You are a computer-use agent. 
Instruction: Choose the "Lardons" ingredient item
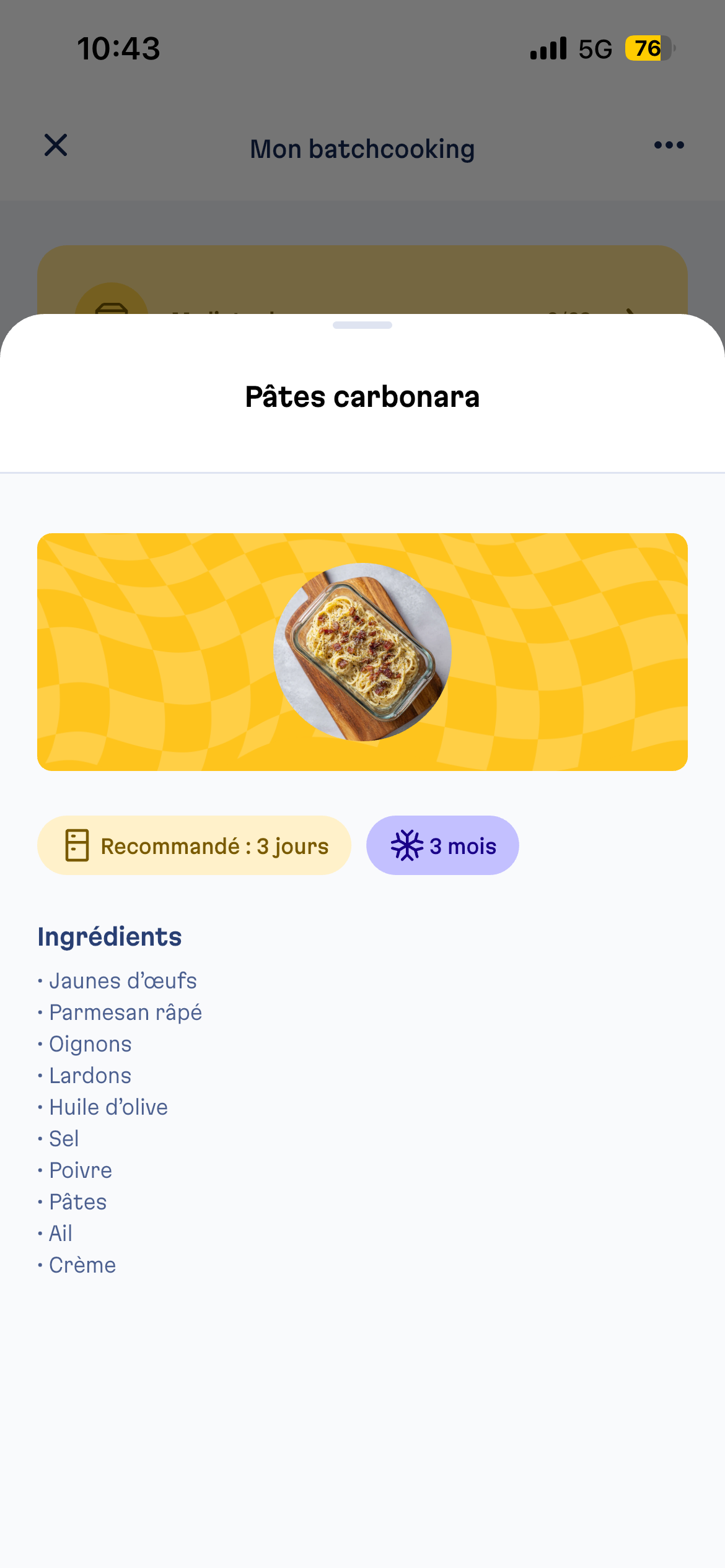[90, 1076]
